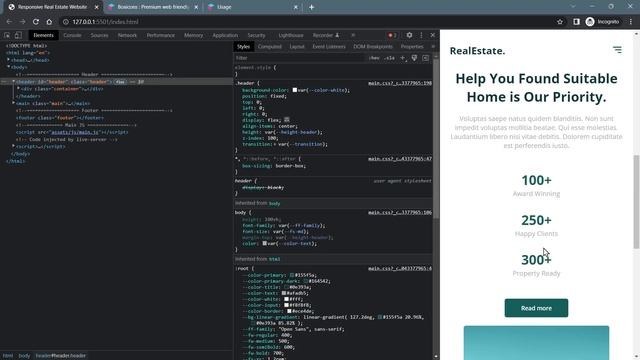The height and width of the screenshot is (360, 640).
Task: Open the Security panel
Action: pos(256,36)
